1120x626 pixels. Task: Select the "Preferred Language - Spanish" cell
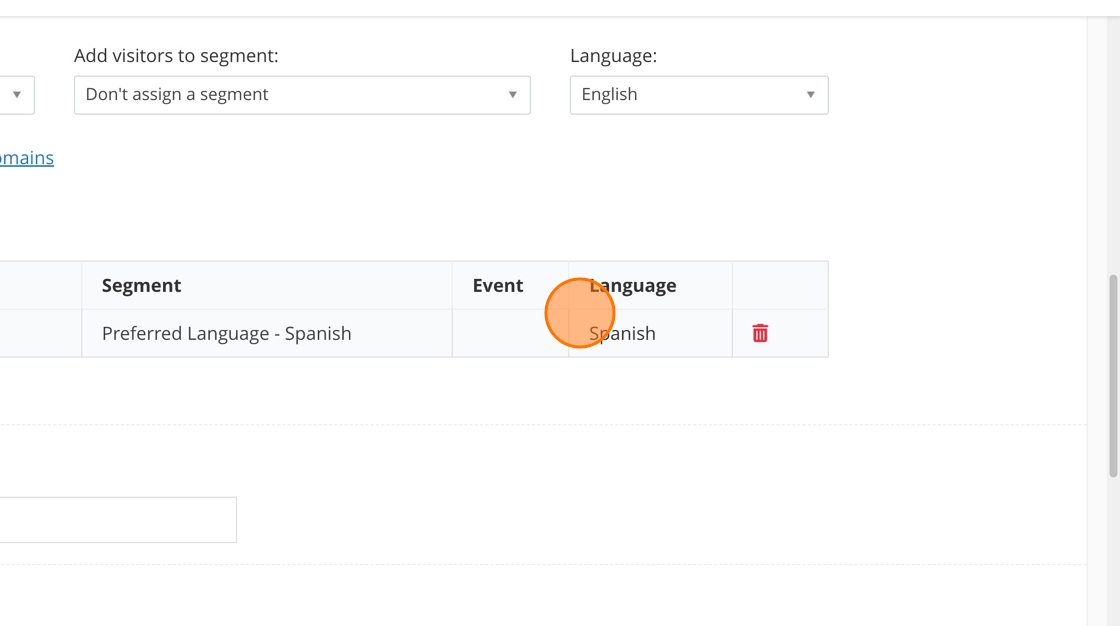[227, 334]
